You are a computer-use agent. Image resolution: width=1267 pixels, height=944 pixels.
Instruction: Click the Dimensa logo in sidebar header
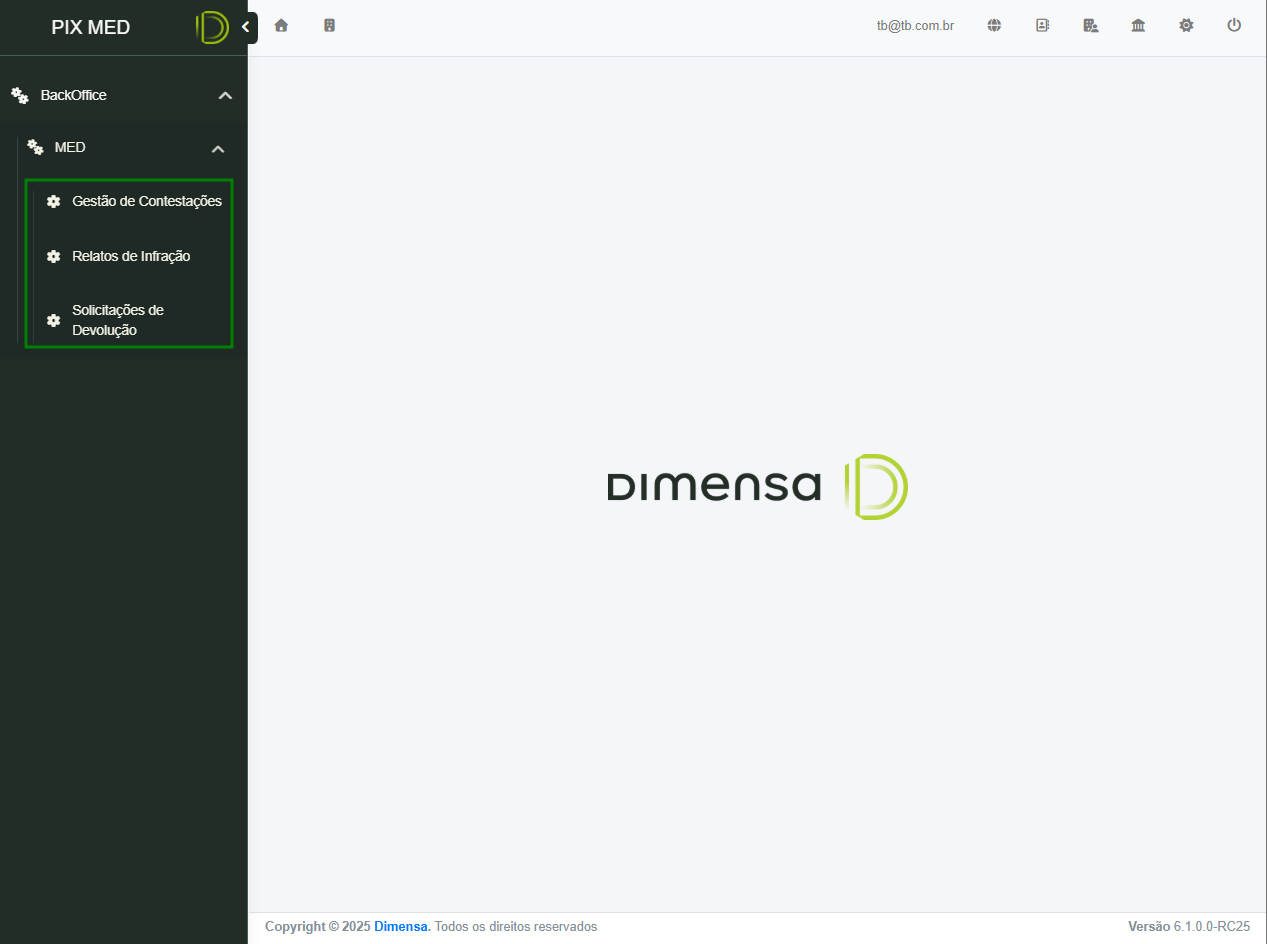pos(212,27)
